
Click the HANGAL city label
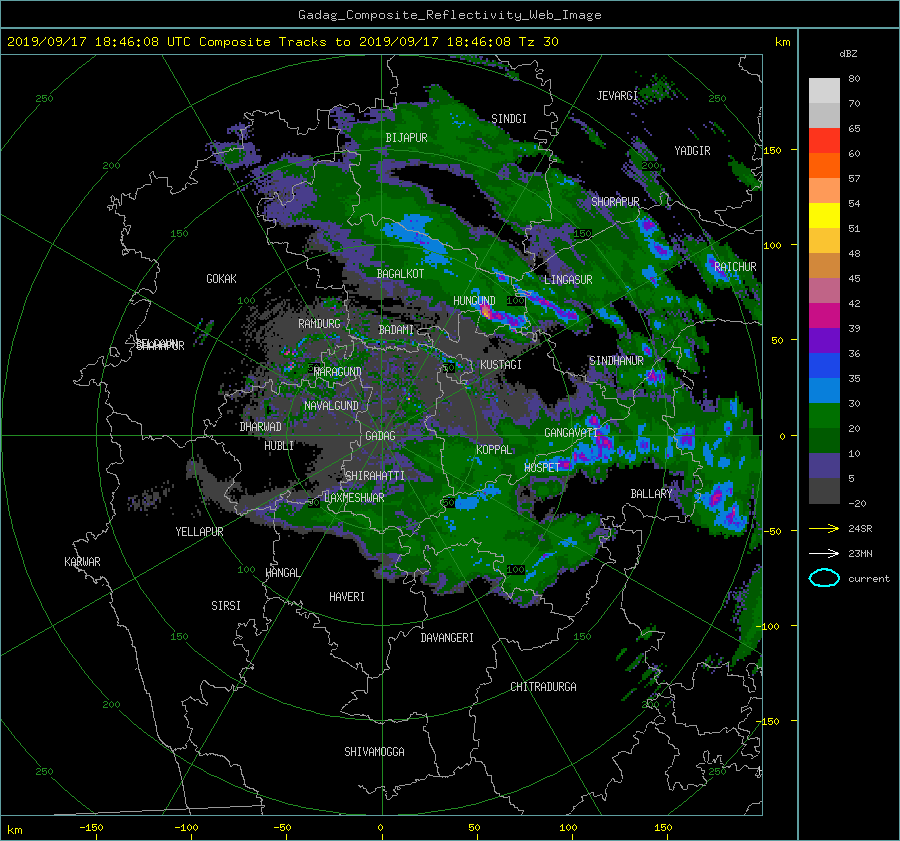[x=282, y=572]
